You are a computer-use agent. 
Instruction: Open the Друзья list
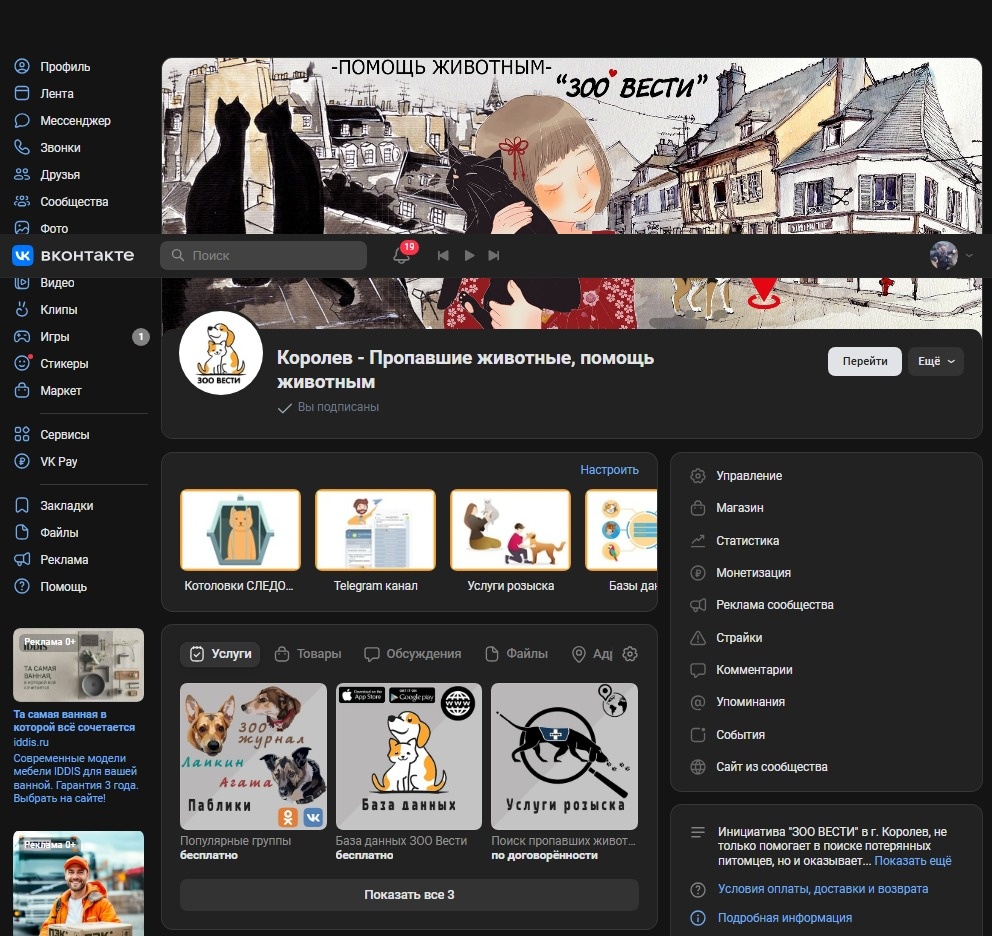pos(47,175)
